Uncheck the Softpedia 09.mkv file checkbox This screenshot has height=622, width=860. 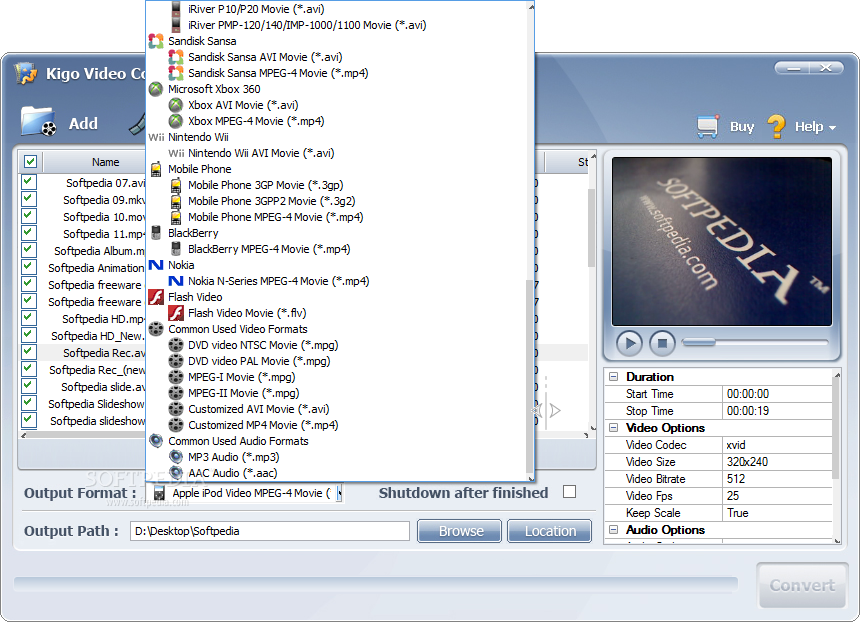(29, 199)
